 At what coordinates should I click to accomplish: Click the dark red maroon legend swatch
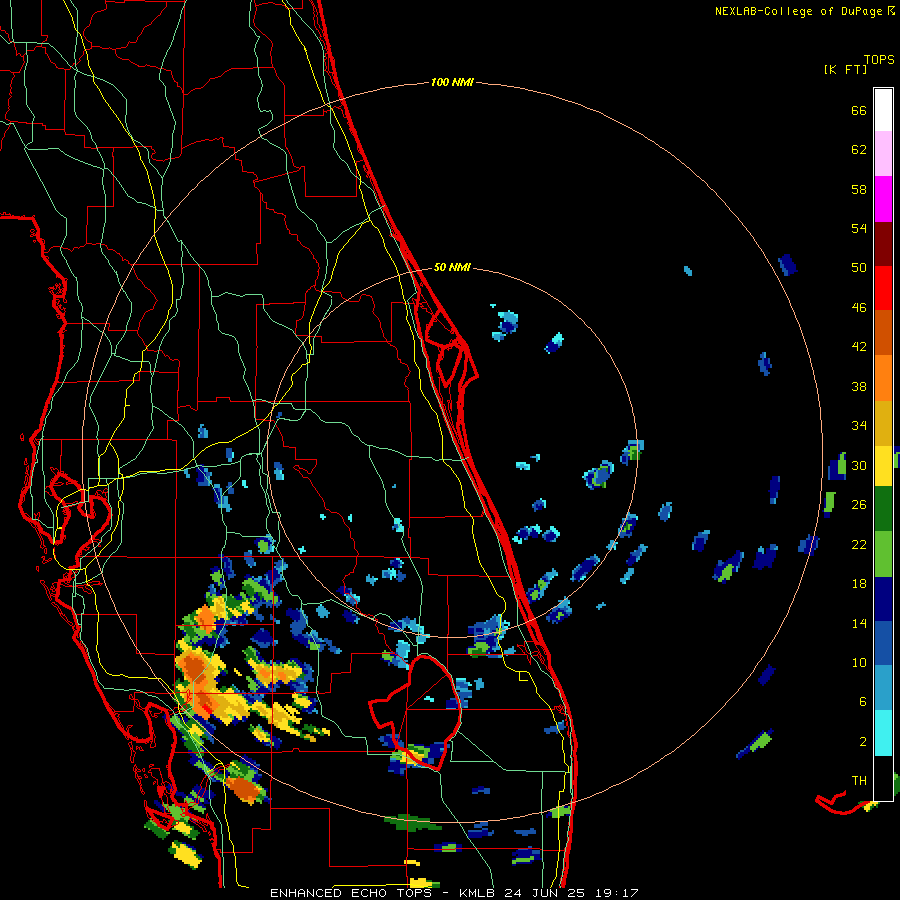pos(883,244)
